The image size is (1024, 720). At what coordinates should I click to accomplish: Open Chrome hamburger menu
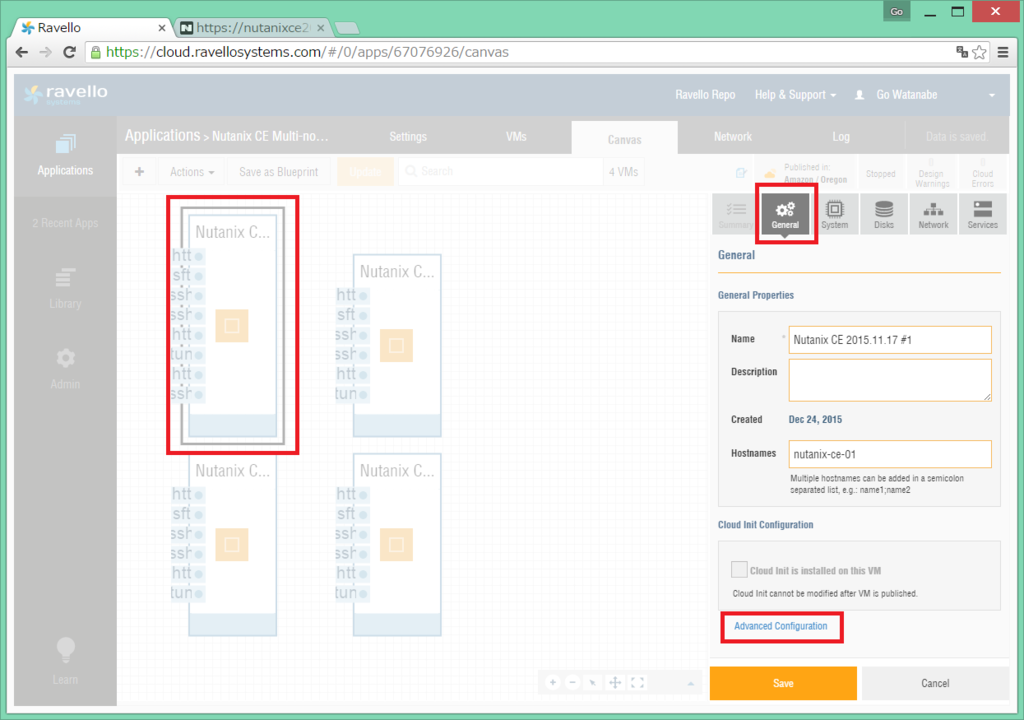(x=1003, y=52)
